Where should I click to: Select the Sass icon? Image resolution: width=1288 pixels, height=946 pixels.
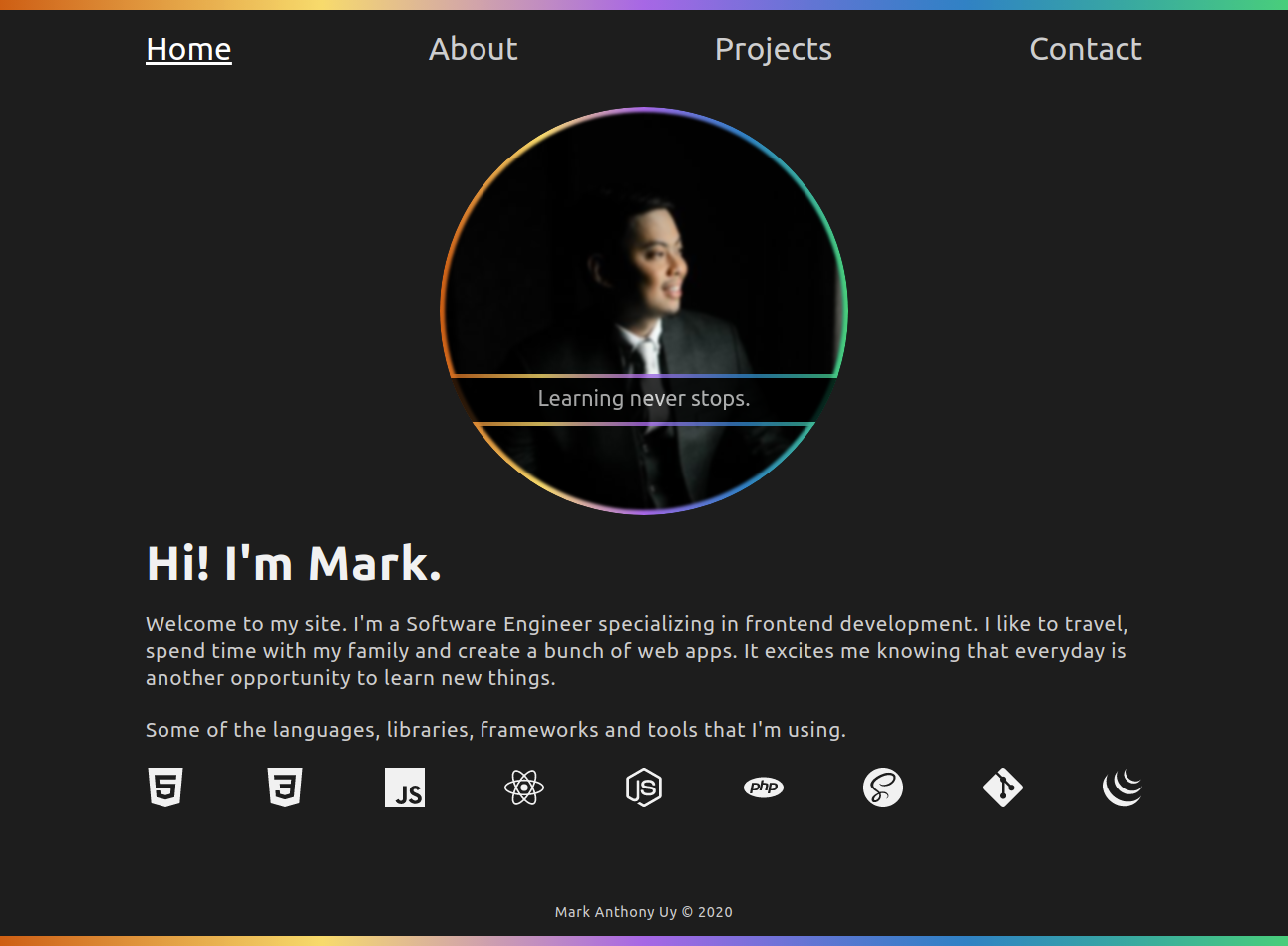tap(882, 787)
